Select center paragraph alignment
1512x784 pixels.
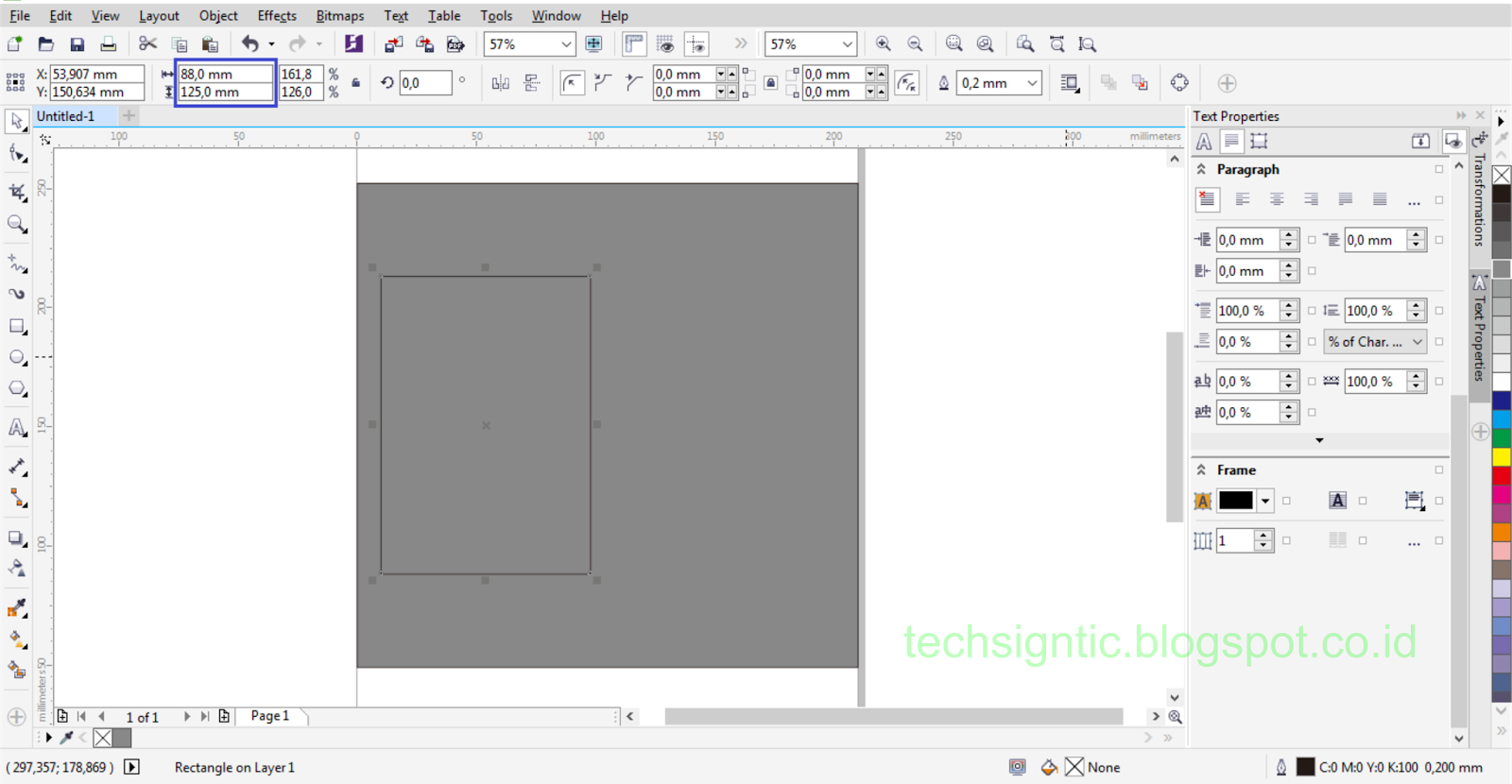pos(1277,199)
